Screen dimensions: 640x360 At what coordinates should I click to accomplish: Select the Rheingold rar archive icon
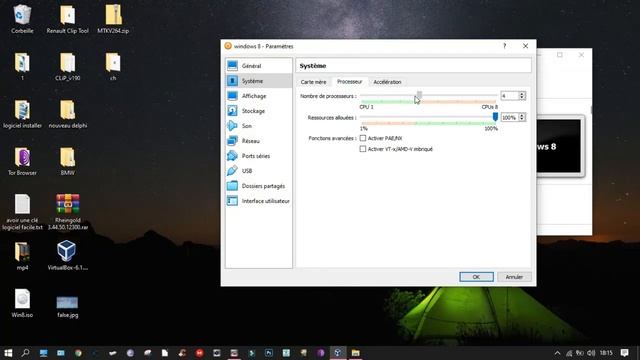coord(67,212)
